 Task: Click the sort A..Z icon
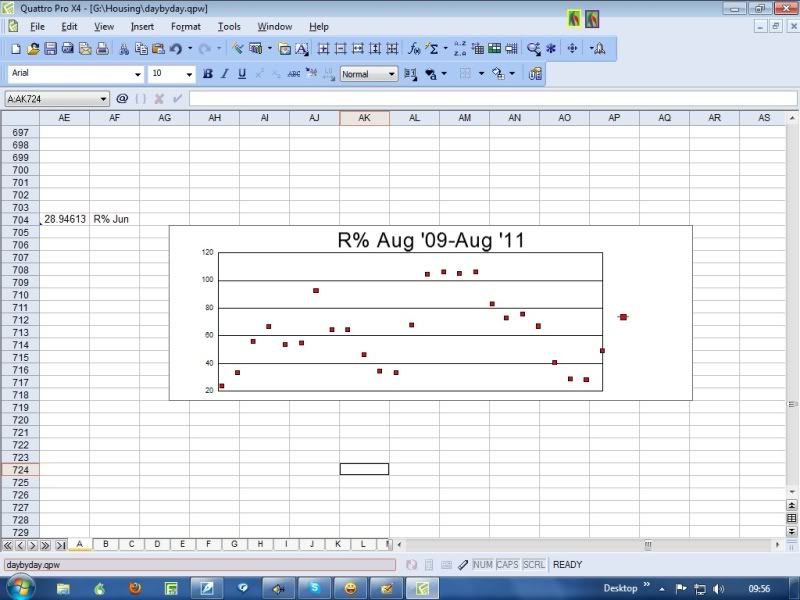click(x=460, y=48)
